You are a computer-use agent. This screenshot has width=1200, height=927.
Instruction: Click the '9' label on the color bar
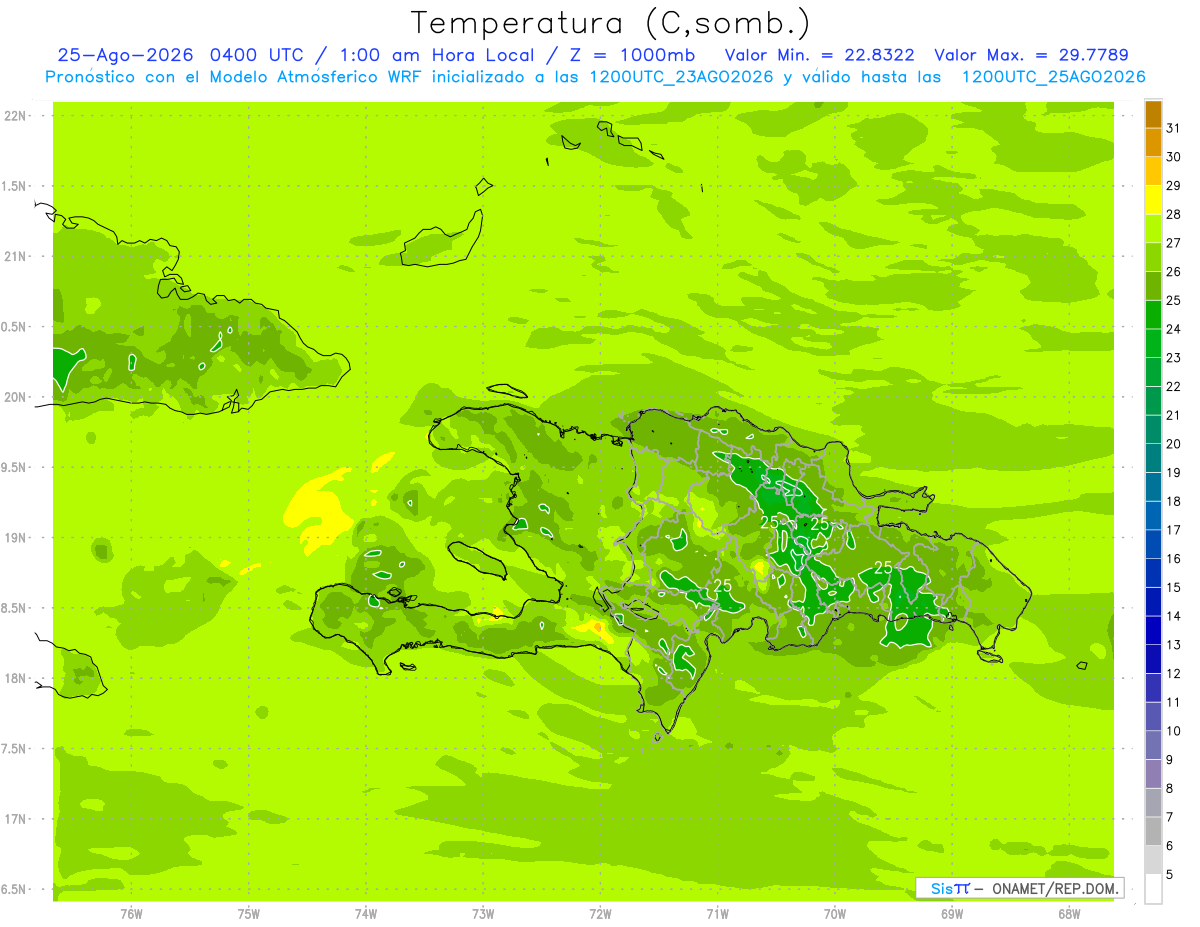click(1170, 760)
